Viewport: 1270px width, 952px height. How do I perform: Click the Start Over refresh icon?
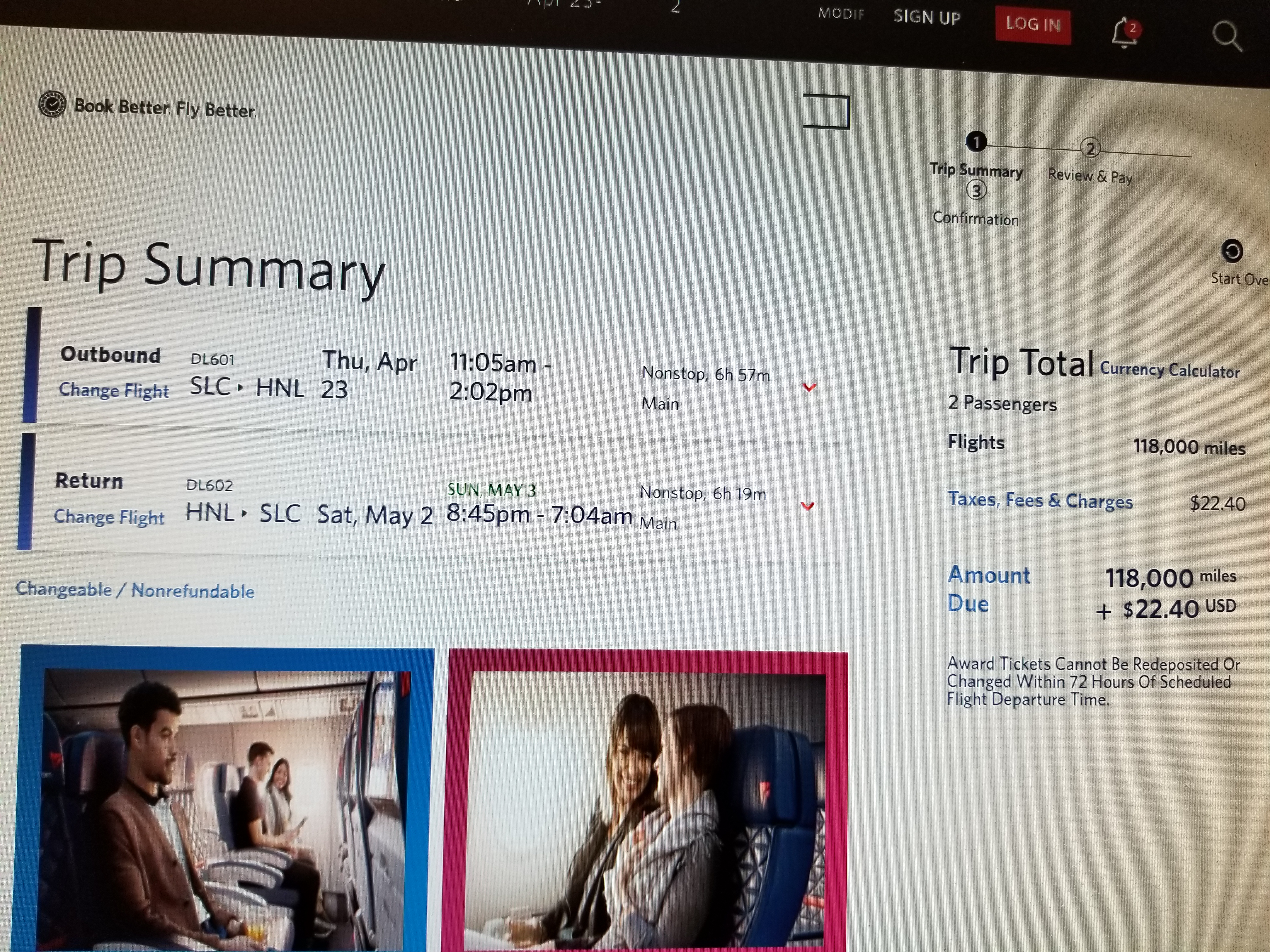1232,251
